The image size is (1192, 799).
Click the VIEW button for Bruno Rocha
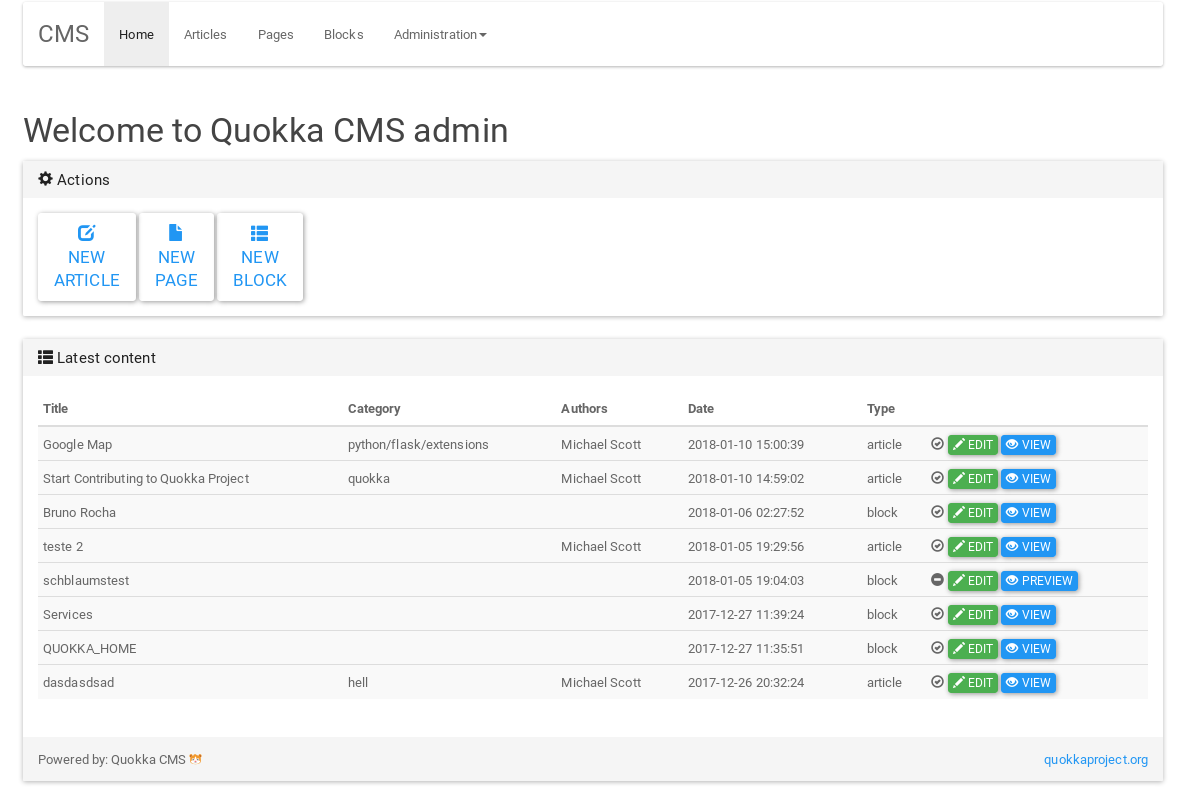[1028, 512]
